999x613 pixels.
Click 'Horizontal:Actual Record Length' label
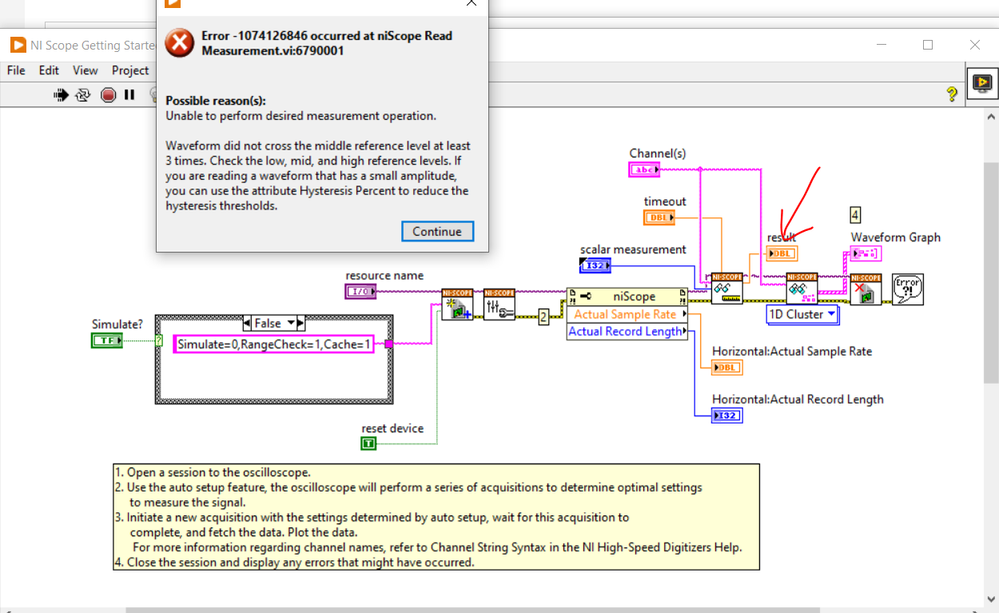(798, 399)
